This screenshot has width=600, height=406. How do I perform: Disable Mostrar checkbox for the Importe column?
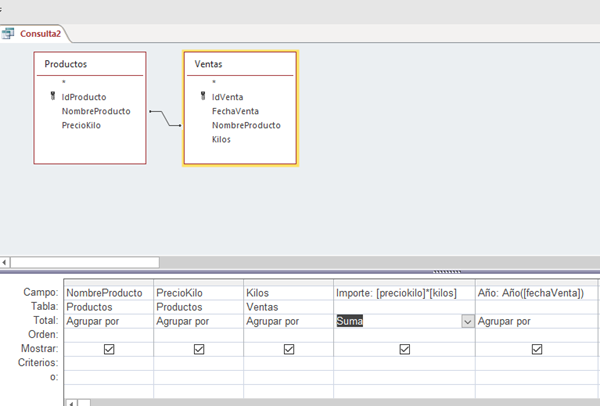coord(404,349)
